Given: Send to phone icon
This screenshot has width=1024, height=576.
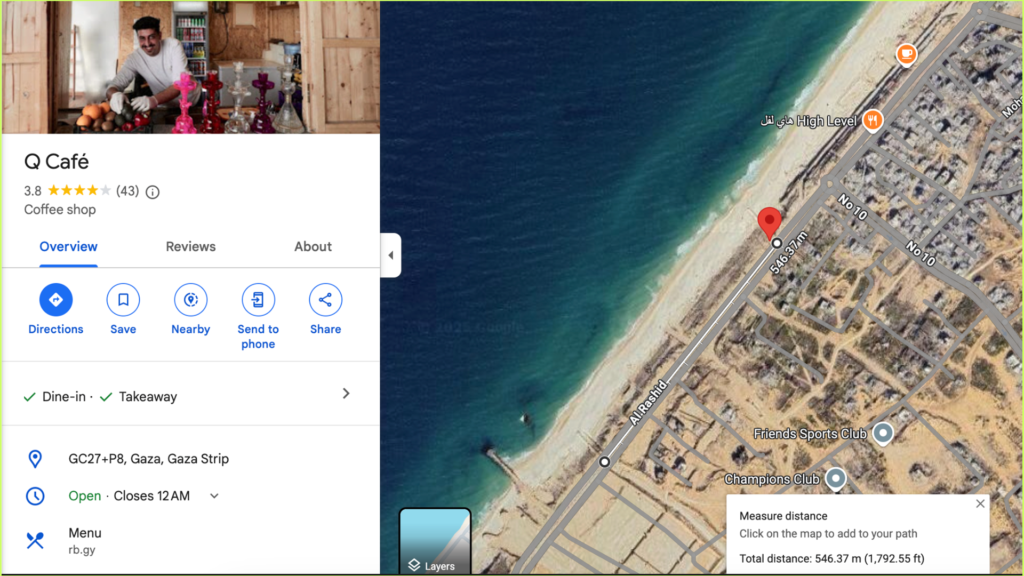Looking at the screenshot, I should click(258, 300).
